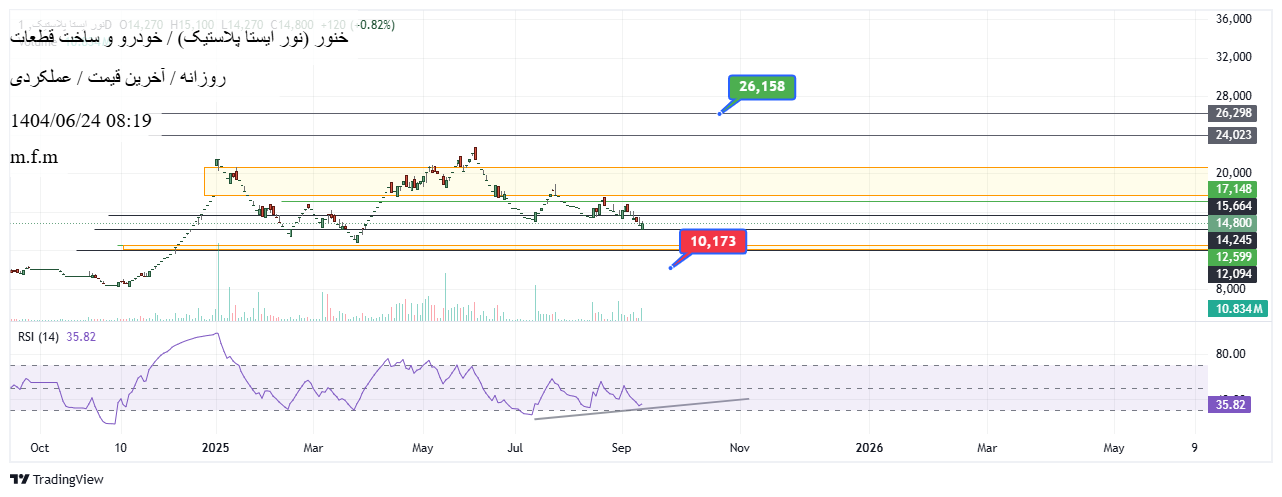The image size is (1282, 497).
Task: Click the Nov label on time axis
Action: point(740,449)
